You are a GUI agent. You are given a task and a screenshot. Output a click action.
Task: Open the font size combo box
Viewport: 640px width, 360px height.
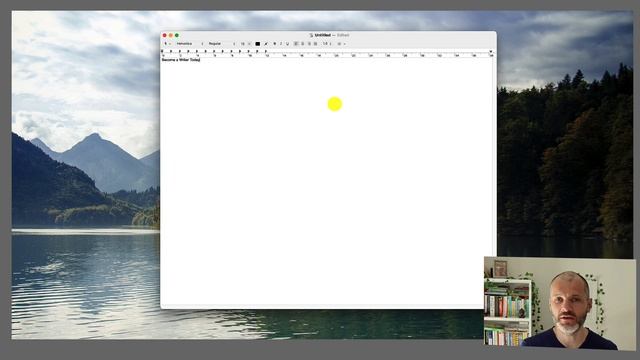tap(245, 44)
